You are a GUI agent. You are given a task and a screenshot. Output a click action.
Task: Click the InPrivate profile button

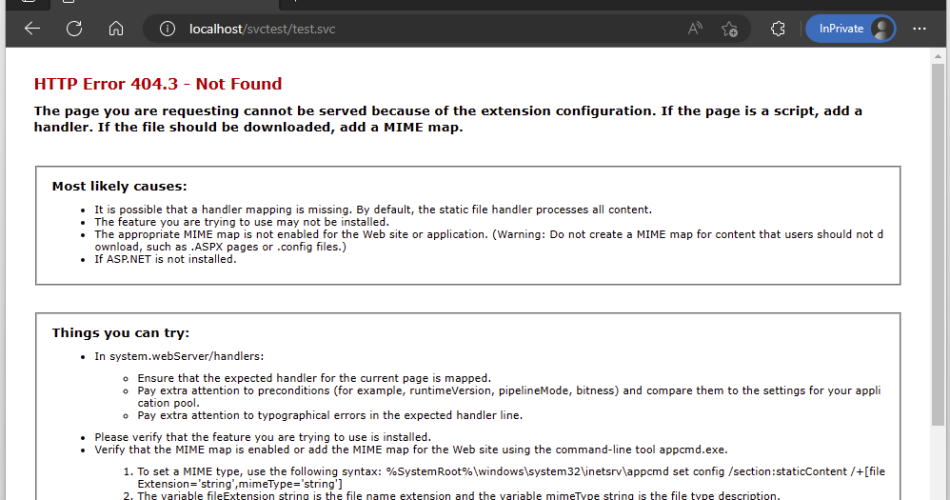point(850,28)
